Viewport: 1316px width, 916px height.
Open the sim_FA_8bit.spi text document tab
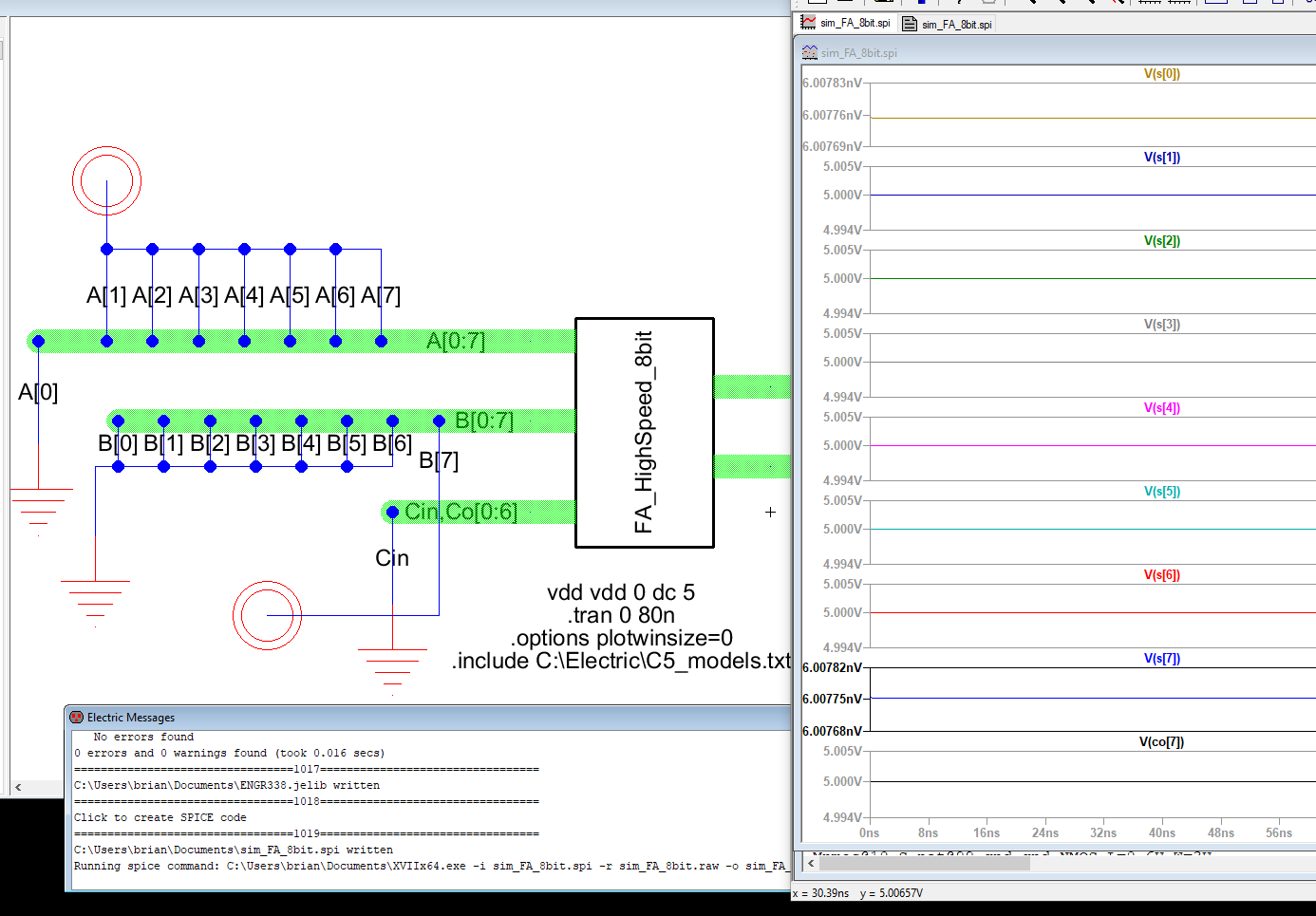point(948,25)
